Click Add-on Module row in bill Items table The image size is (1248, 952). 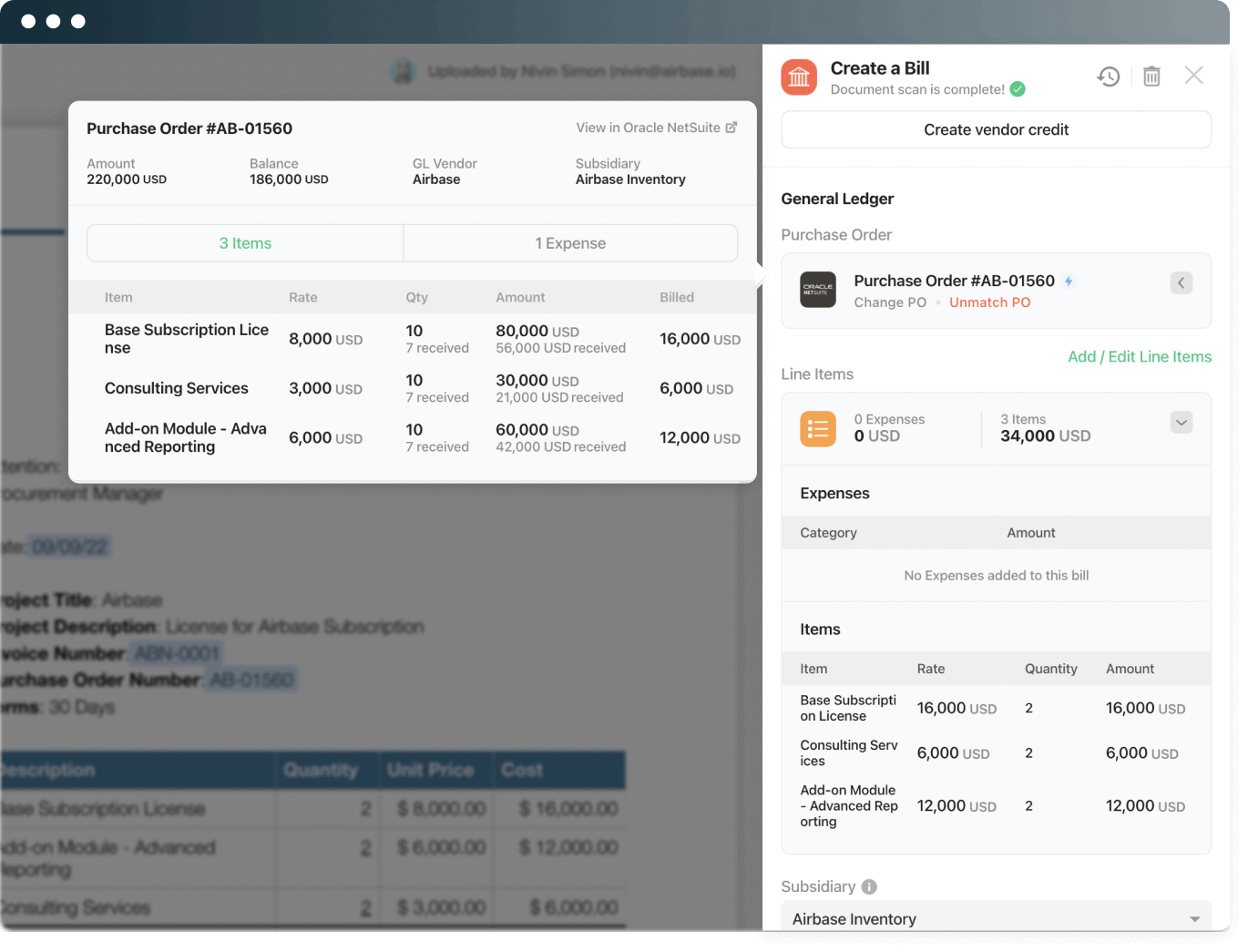[997, 806]
